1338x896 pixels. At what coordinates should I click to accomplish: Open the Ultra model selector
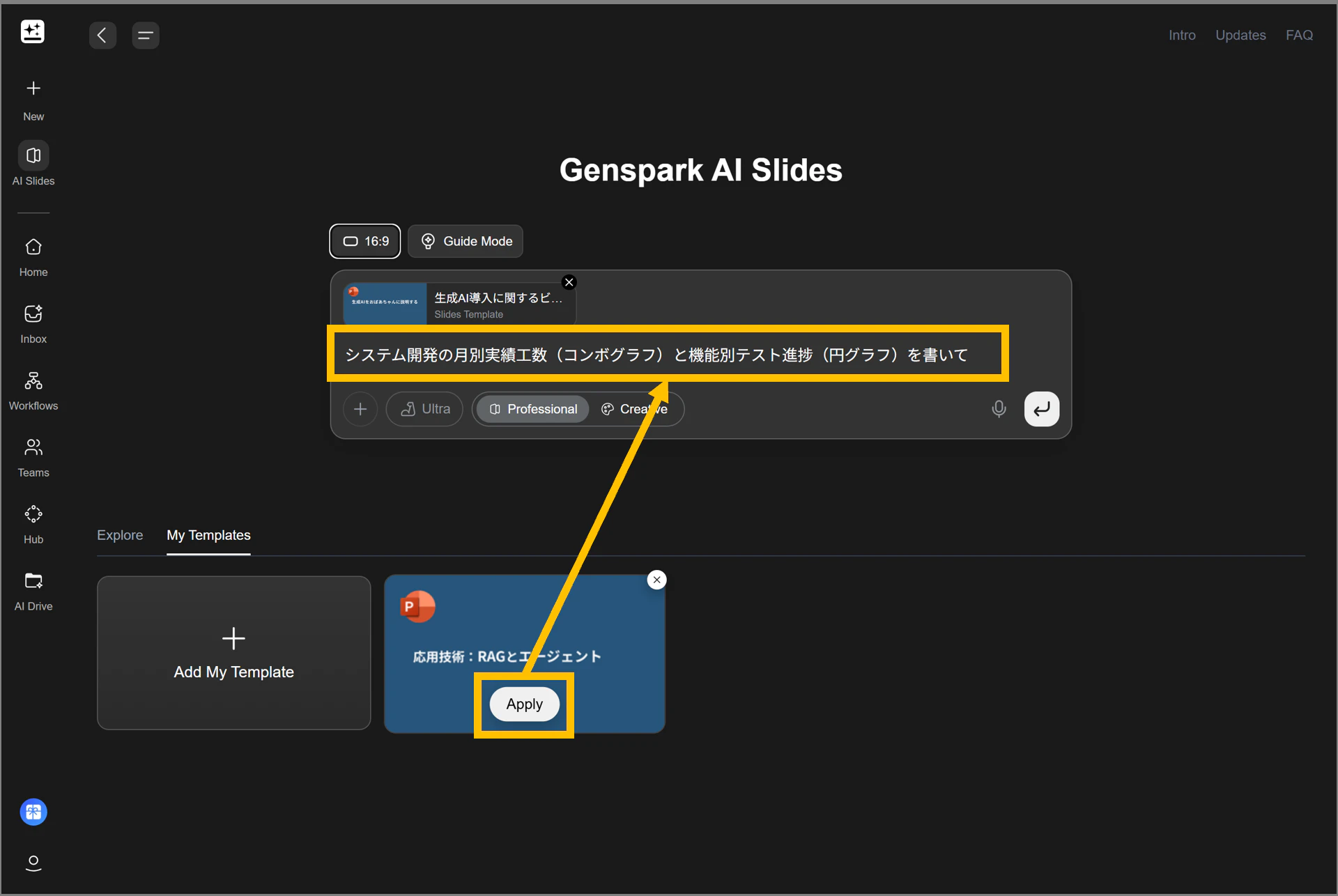coord(424,409)
